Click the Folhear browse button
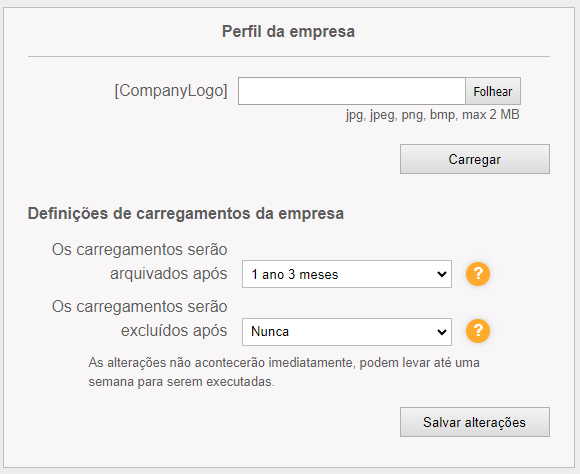Image resolution: width=580 pixels, height=474 pixels. pos(493,91)
